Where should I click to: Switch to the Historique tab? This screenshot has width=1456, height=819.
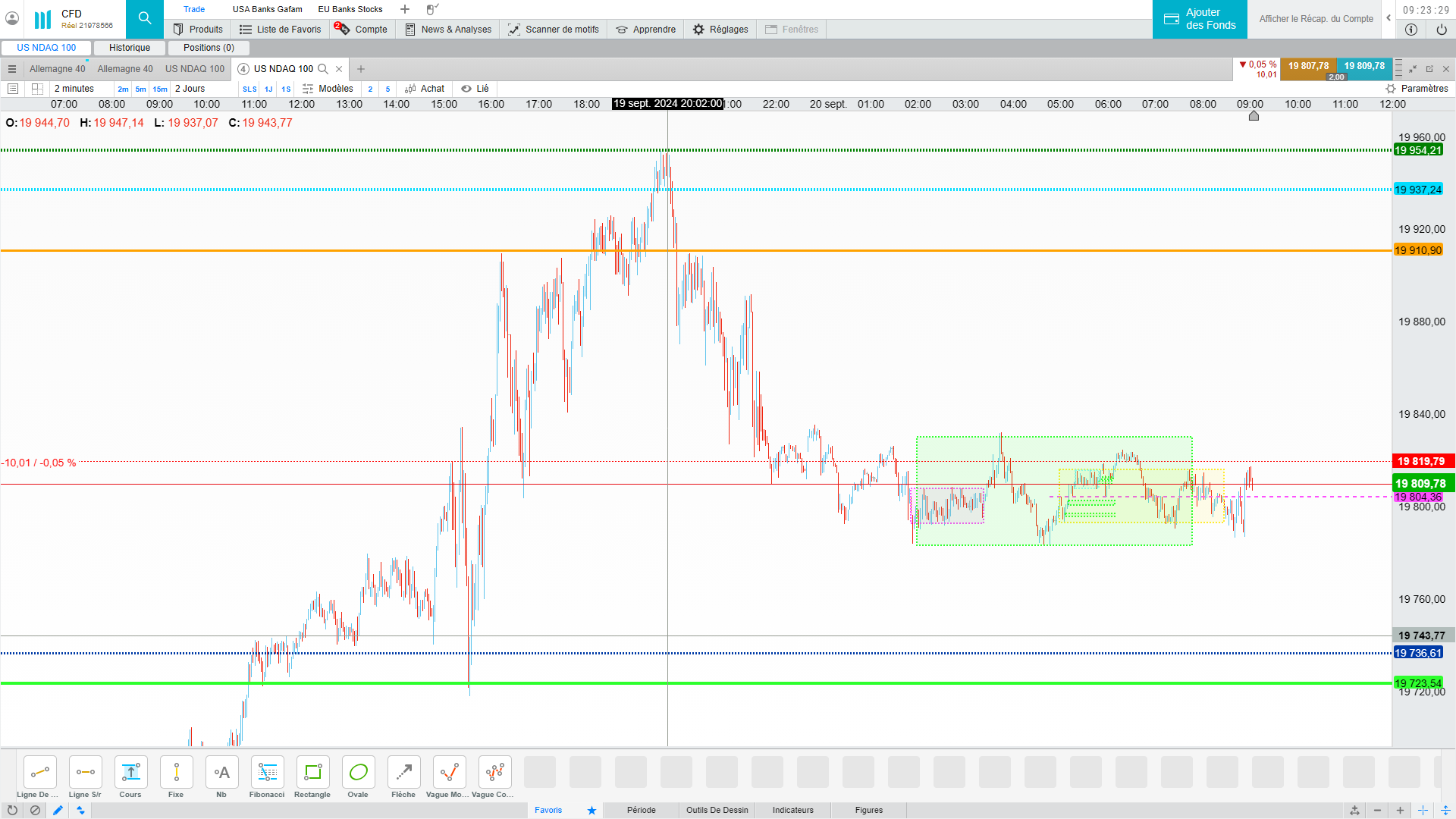(x=130, y=48)
